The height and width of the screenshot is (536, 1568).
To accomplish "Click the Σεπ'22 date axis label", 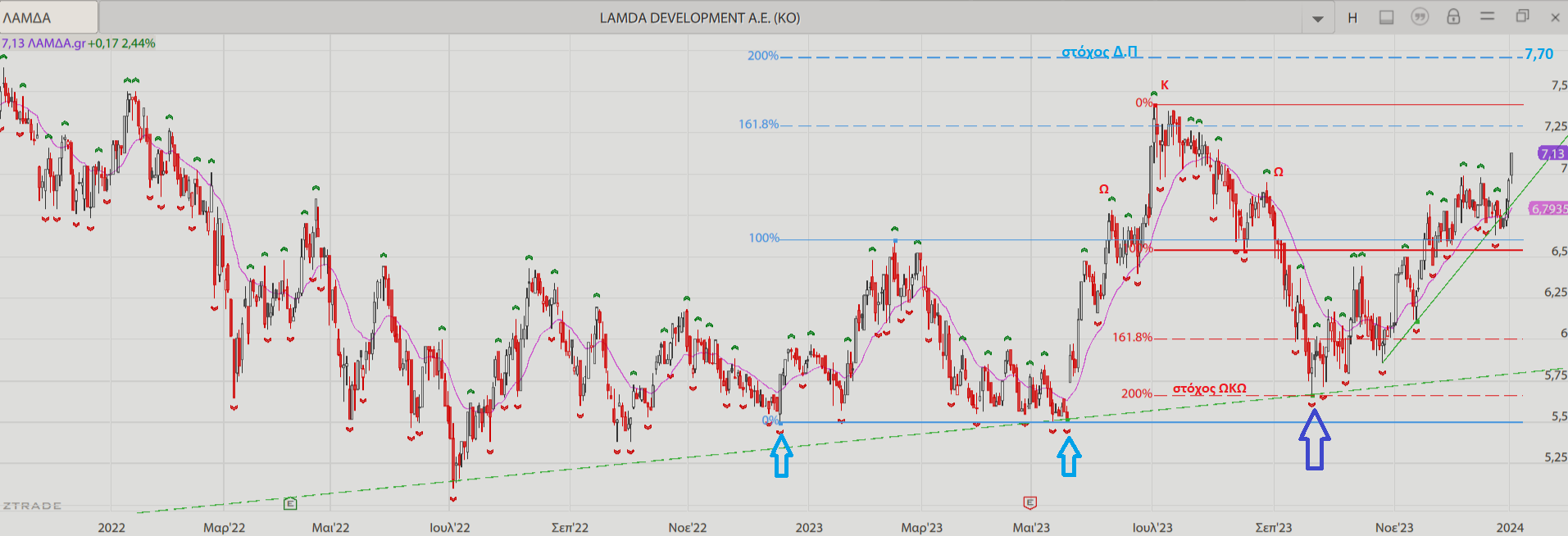I will pos(570,527).
